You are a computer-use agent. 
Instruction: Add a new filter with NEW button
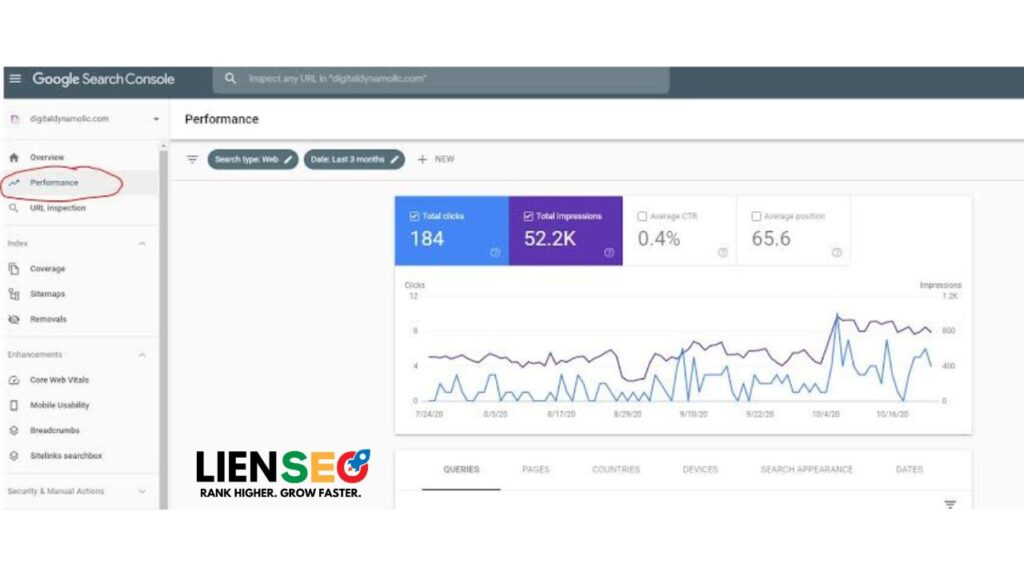[x=436, y=159]
